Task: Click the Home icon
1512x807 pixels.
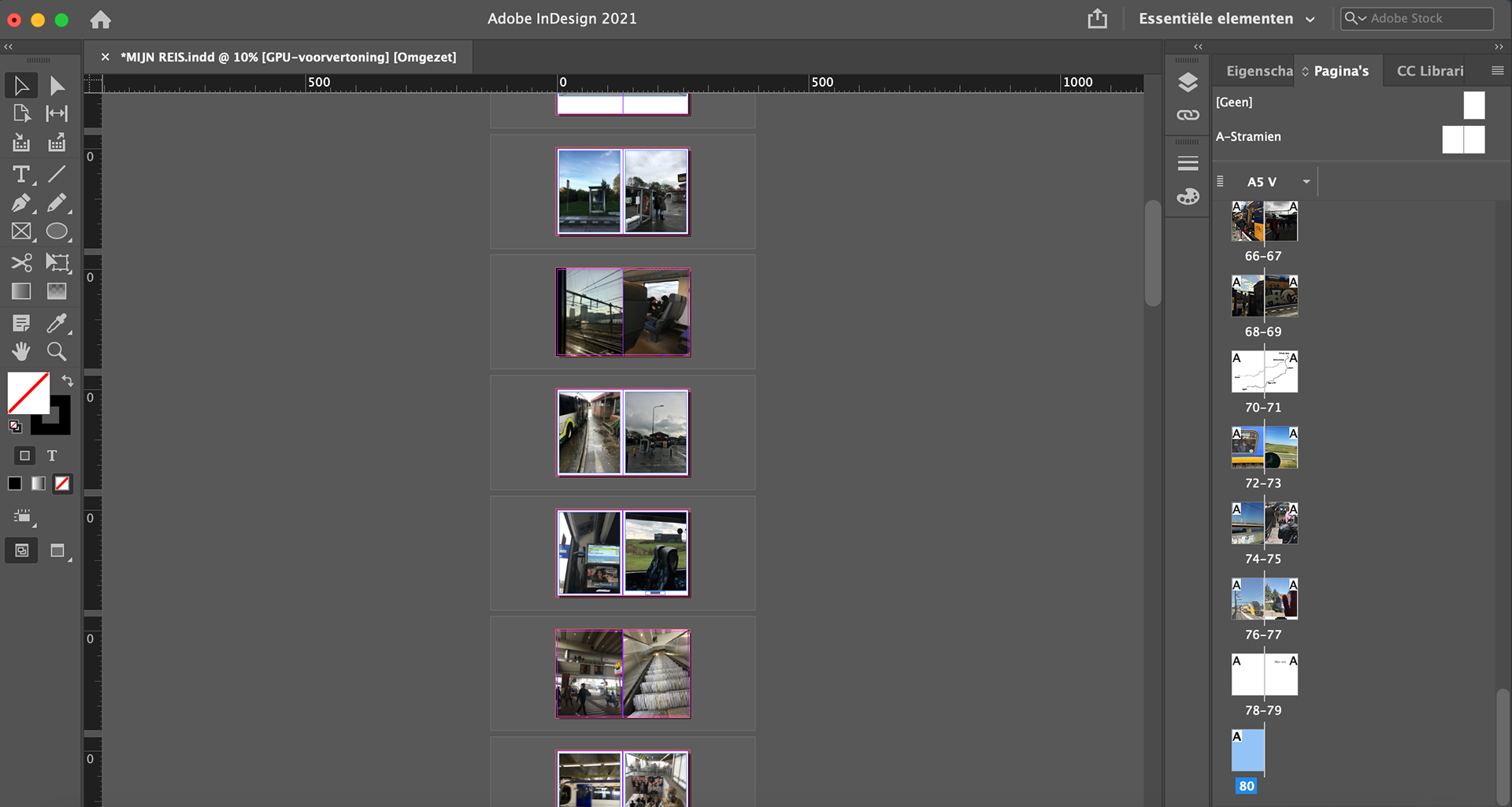Action: (x=101, y=19)
